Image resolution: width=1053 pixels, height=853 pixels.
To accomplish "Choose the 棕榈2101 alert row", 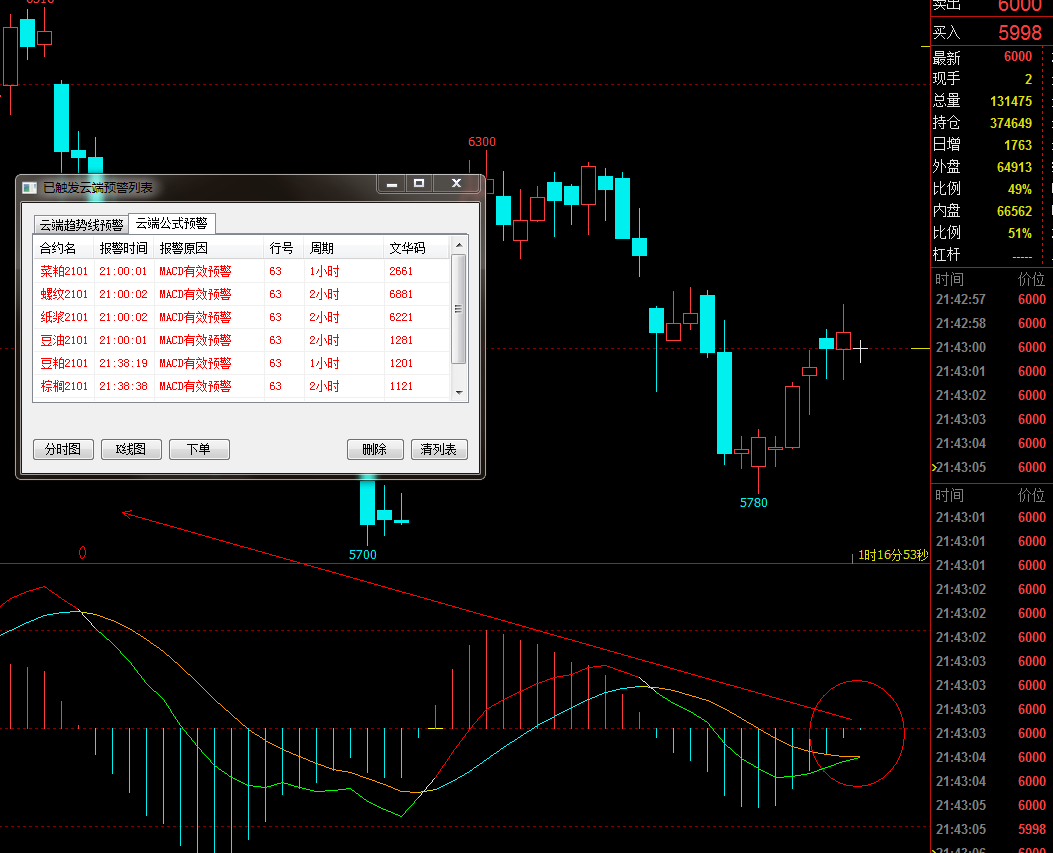I will (x=65, y=386).
